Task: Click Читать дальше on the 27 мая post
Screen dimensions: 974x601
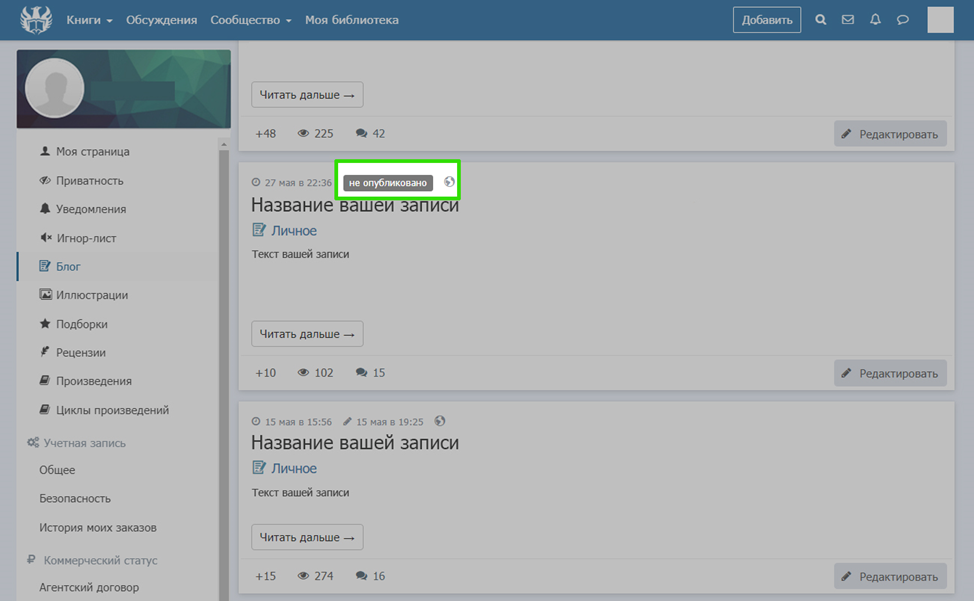Action: tap(307, 334)
